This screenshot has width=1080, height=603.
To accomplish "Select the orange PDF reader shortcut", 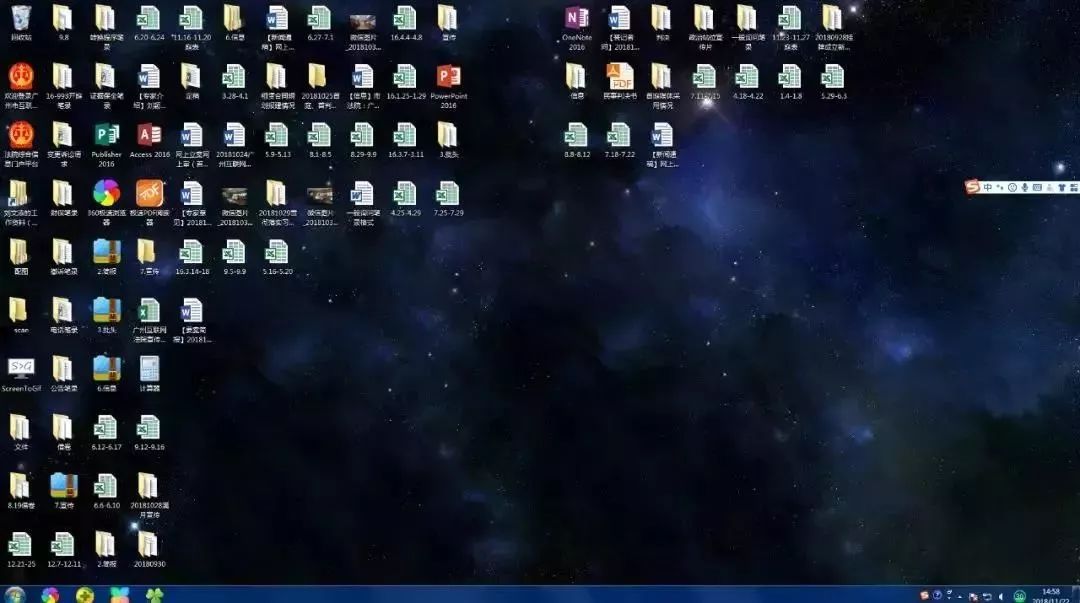I will [149, 192].
